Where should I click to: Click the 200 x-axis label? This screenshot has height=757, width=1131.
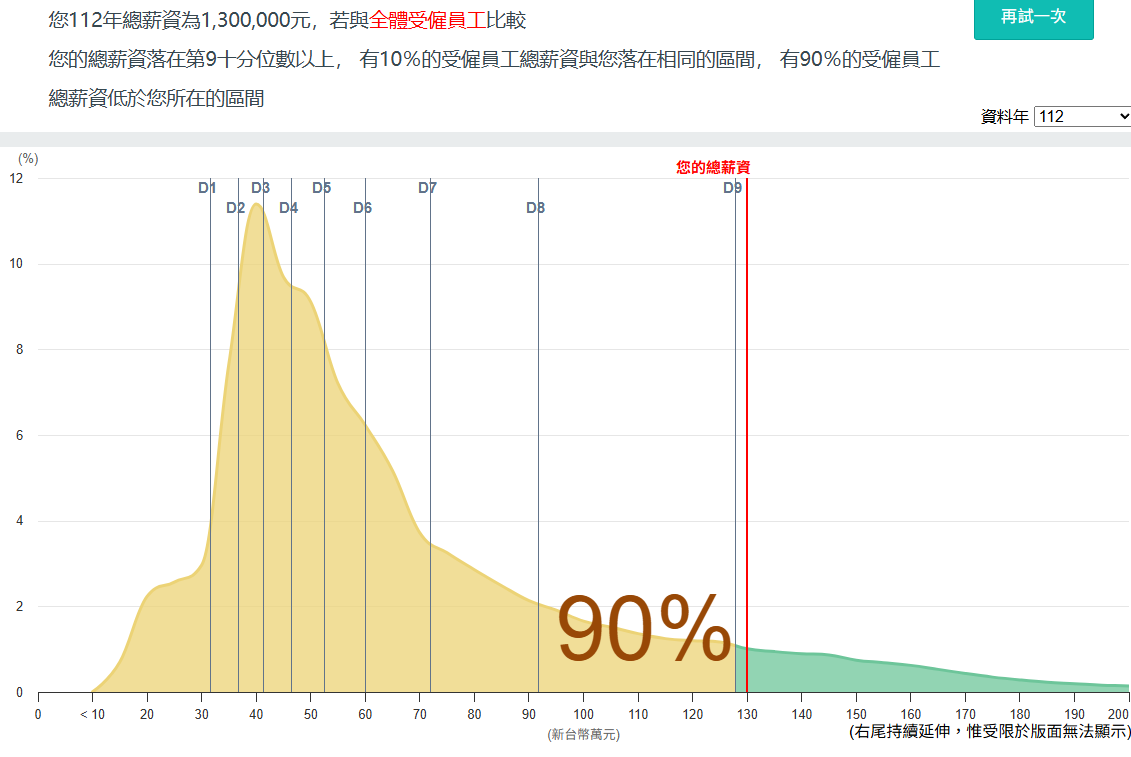point(1118,714)
